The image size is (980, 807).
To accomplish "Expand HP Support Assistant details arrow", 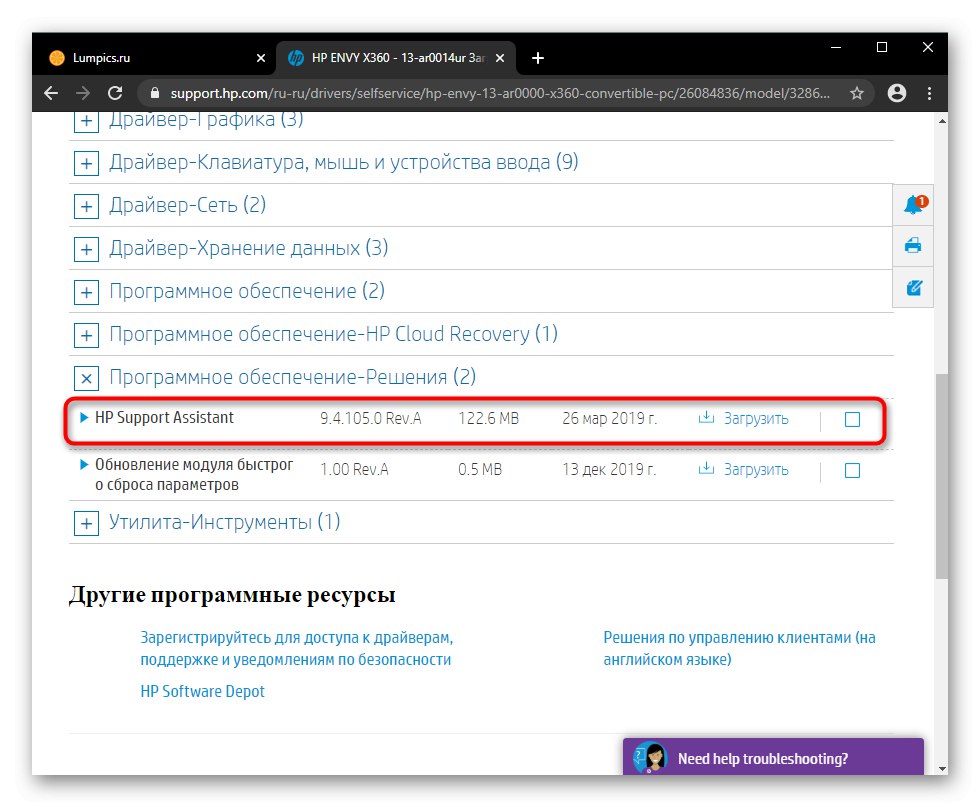I will (84, 418).
